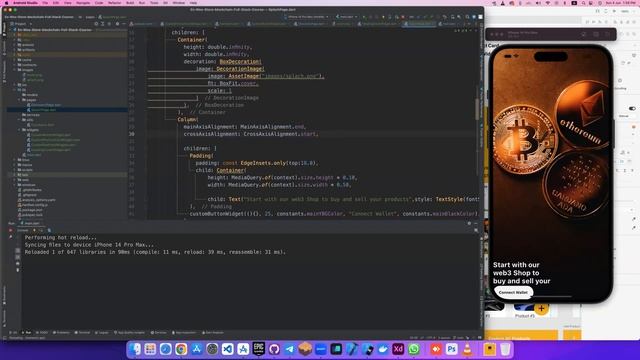Click the Expand All icon in Project panel

(x=102, y=24)
